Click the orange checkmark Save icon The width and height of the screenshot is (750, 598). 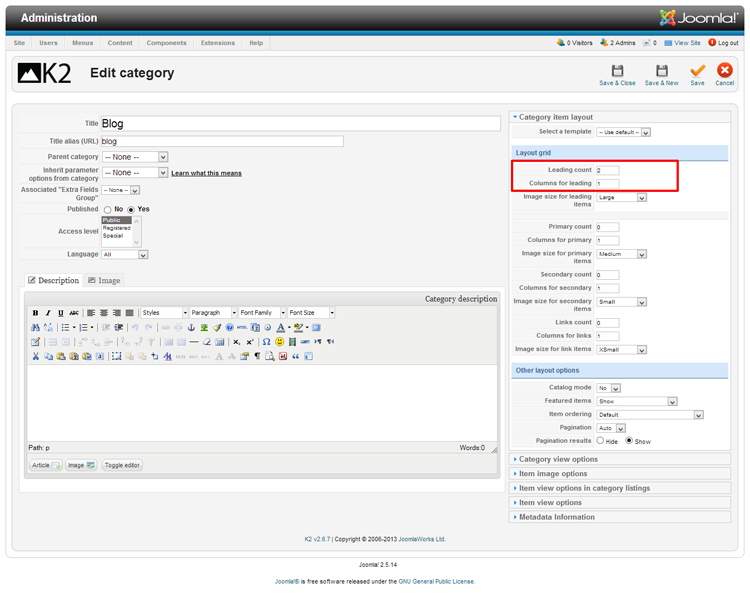[697, 74]
